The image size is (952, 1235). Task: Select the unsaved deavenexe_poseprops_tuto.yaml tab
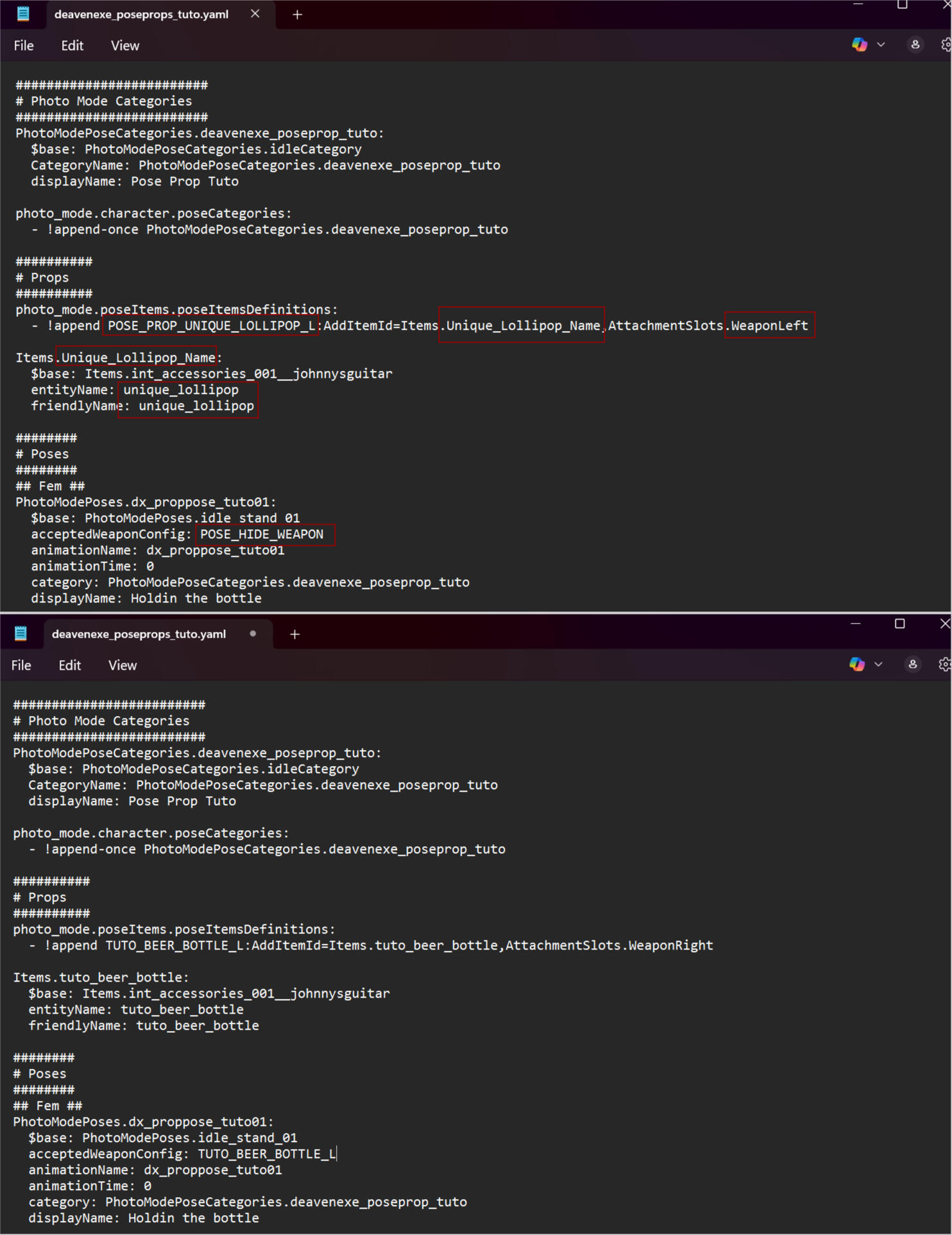139,635
